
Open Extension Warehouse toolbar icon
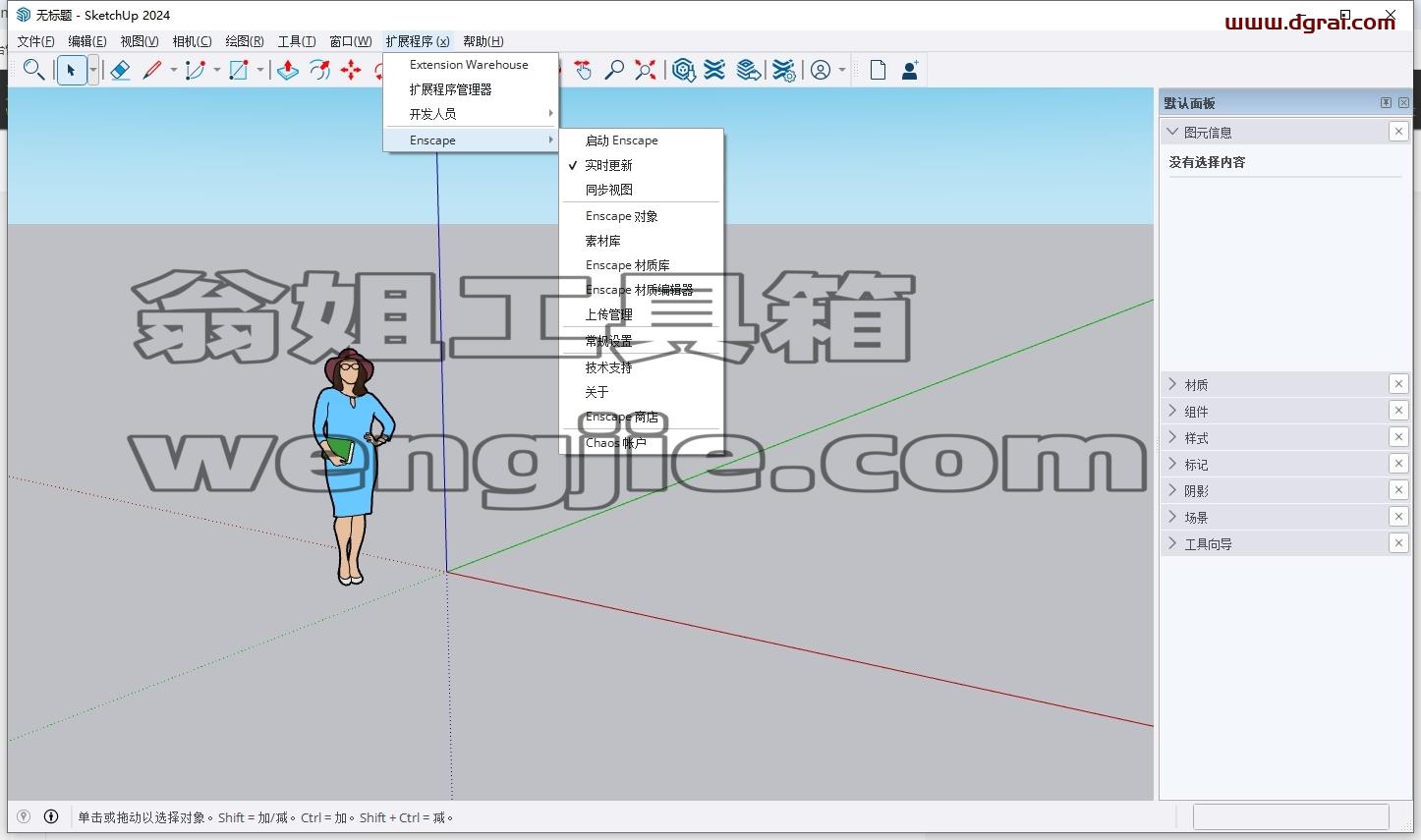tap(715, 70)
